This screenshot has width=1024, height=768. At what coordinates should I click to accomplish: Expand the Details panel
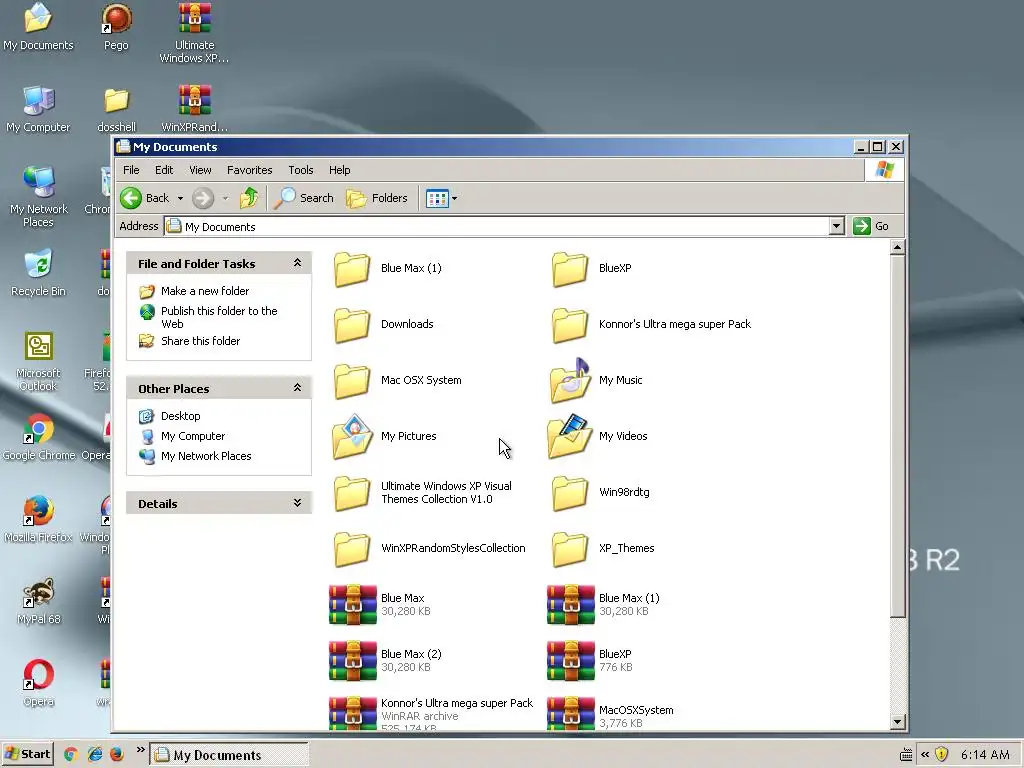[x=297, y=503]
